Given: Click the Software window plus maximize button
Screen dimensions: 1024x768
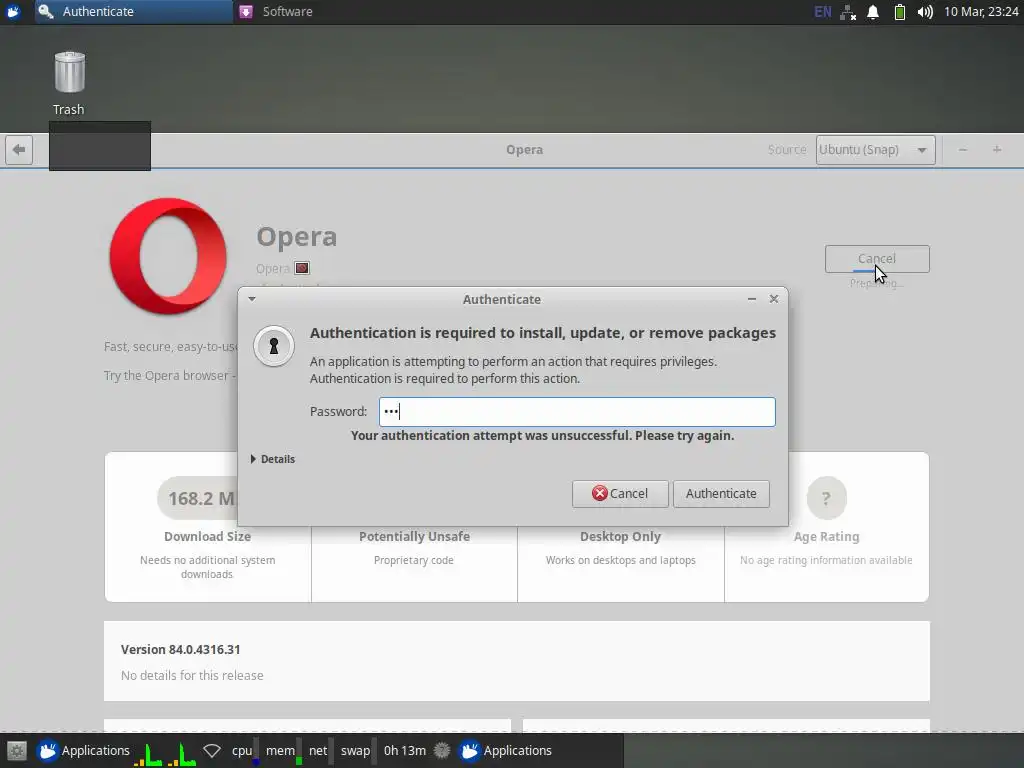Looking at the screenshot, I should (x=997, y=150).
